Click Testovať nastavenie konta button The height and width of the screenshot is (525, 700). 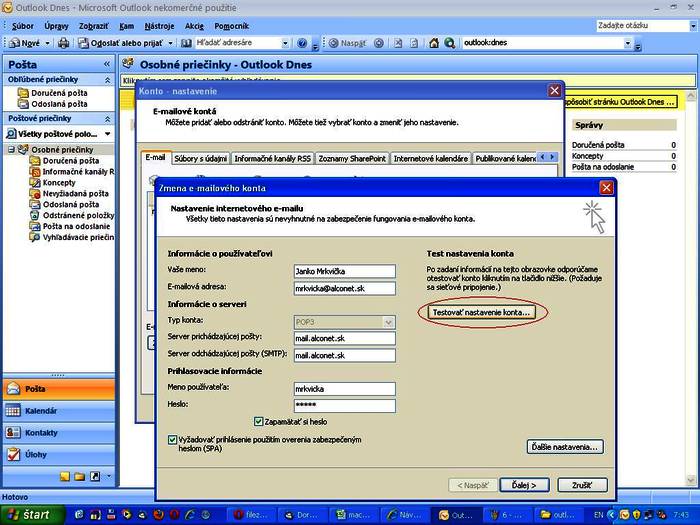coord(481,312)
